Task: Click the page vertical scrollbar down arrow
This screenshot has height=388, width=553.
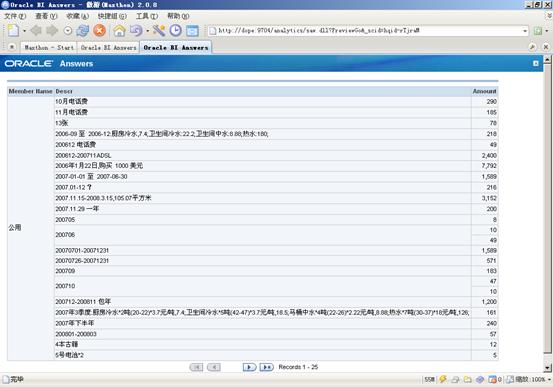Action: coord(547,368)
